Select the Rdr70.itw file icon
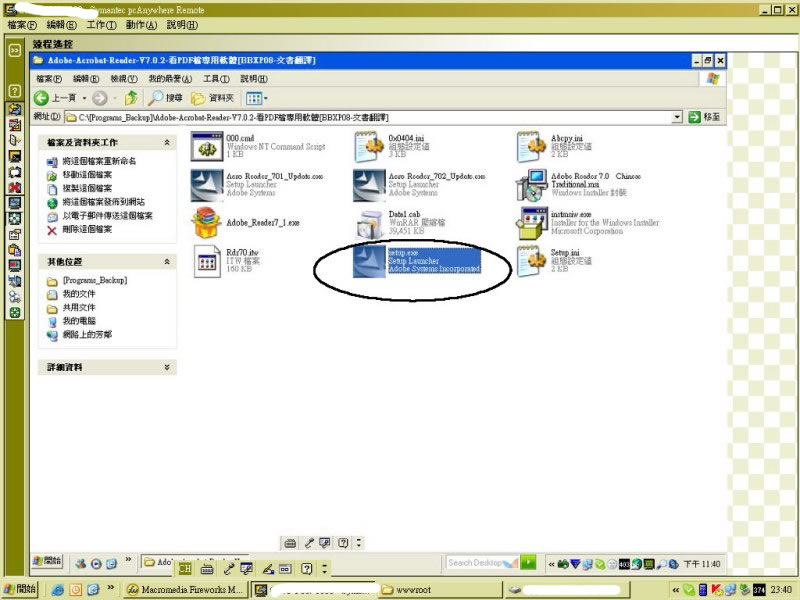The height and width of the screenshot is (600, 800). (x=207, y=261)
